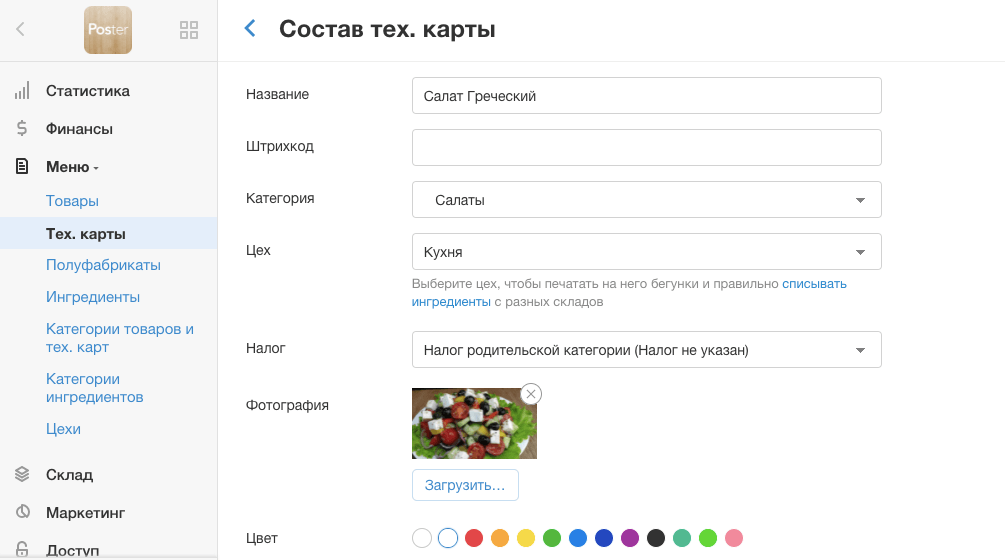
Task: Remove the salad photo with X button
Action: 531,394
